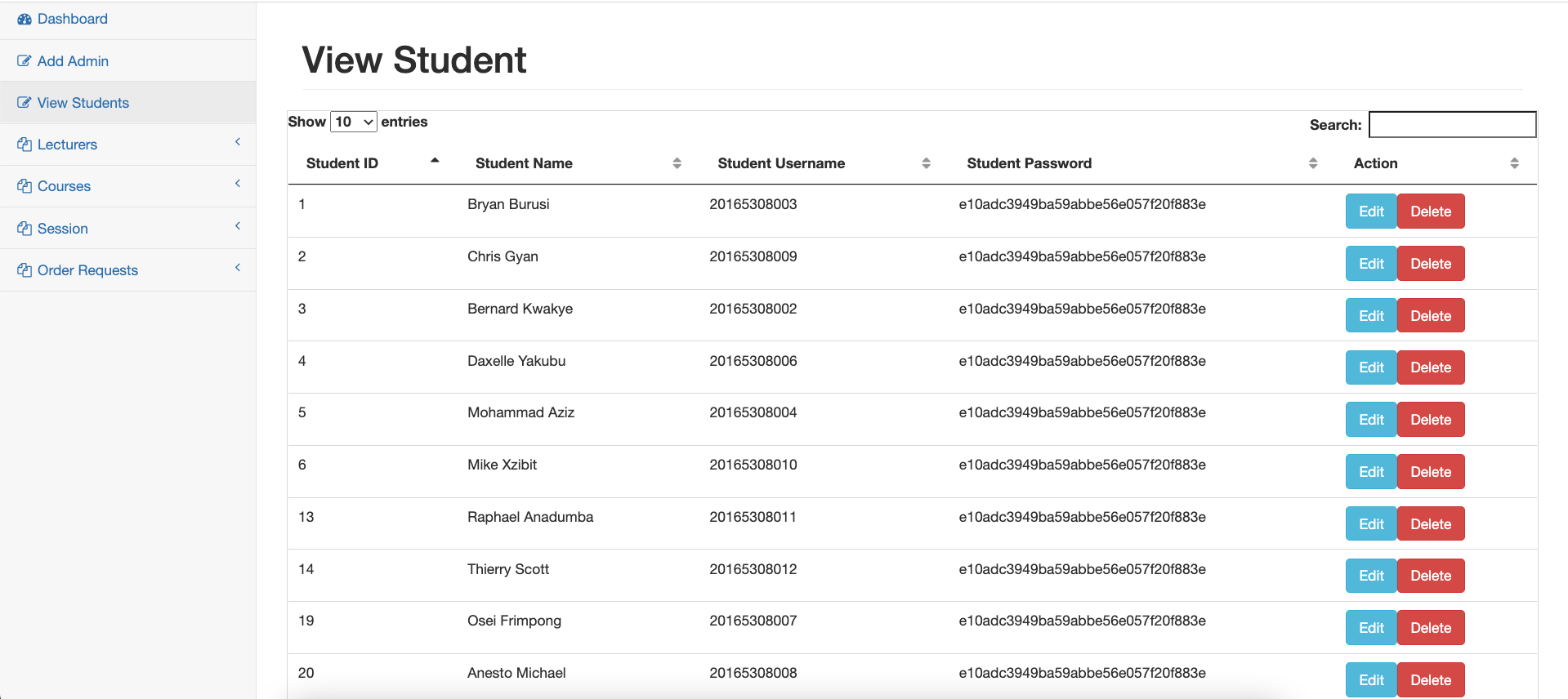
Task: Edit student Mohammad Aziz
Action: 1371,420
